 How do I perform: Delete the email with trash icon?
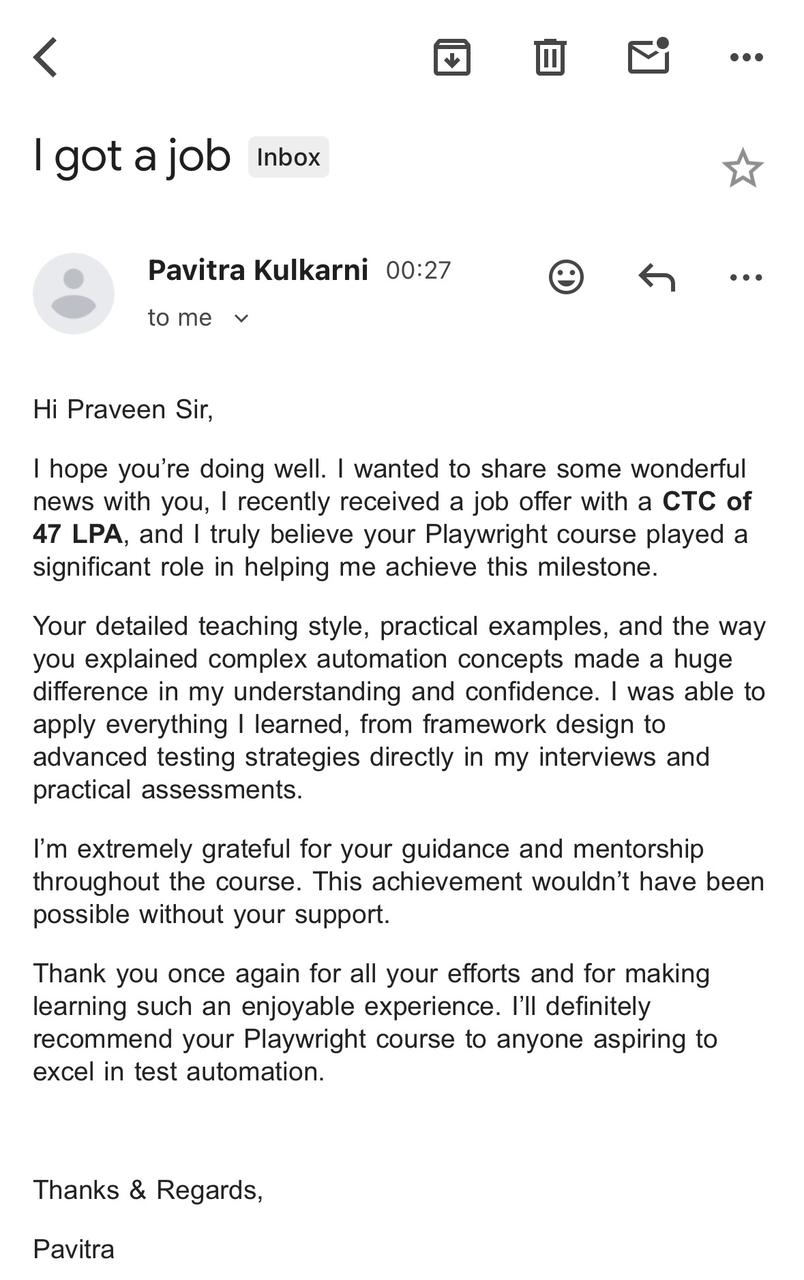tap(549, 57)
